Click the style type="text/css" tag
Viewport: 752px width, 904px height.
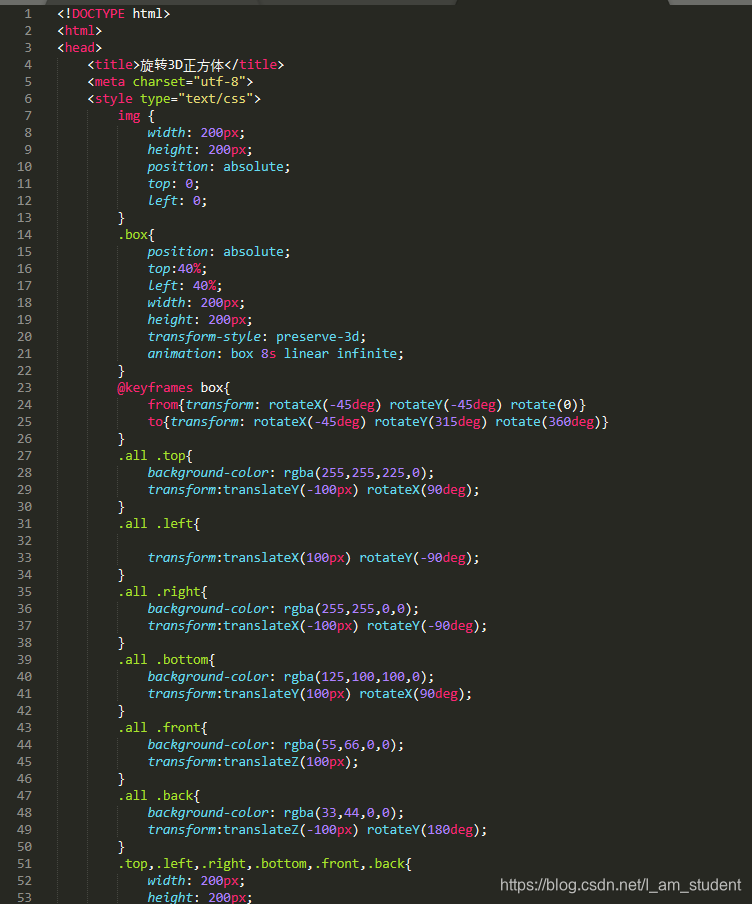(174, 99)
